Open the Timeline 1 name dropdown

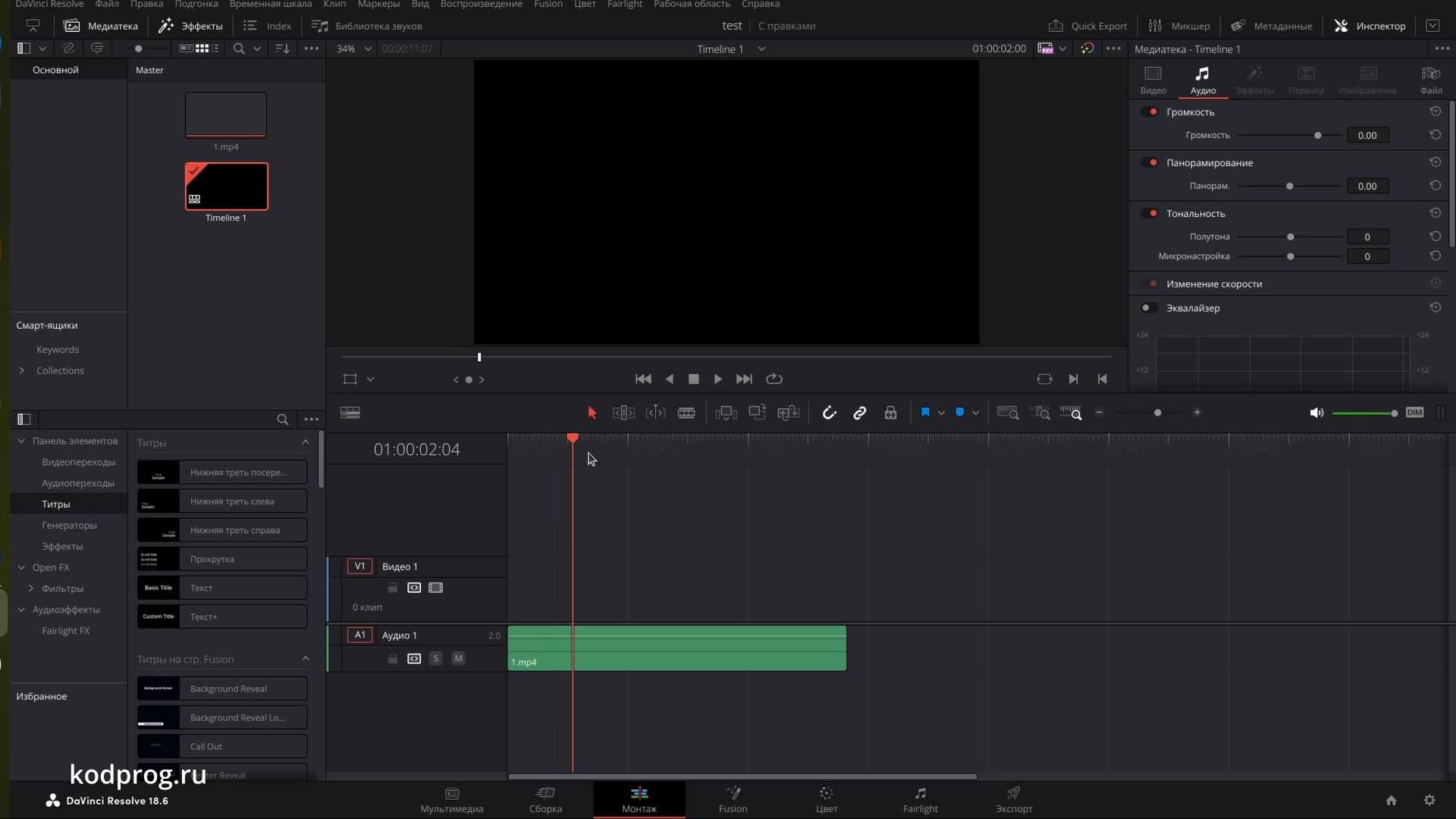pos(761,49)
